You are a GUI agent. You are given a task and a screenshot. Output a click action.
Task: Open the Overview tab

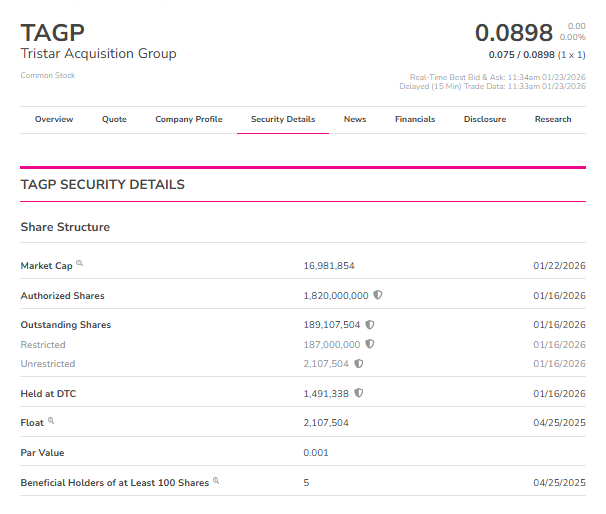(54, 119)
